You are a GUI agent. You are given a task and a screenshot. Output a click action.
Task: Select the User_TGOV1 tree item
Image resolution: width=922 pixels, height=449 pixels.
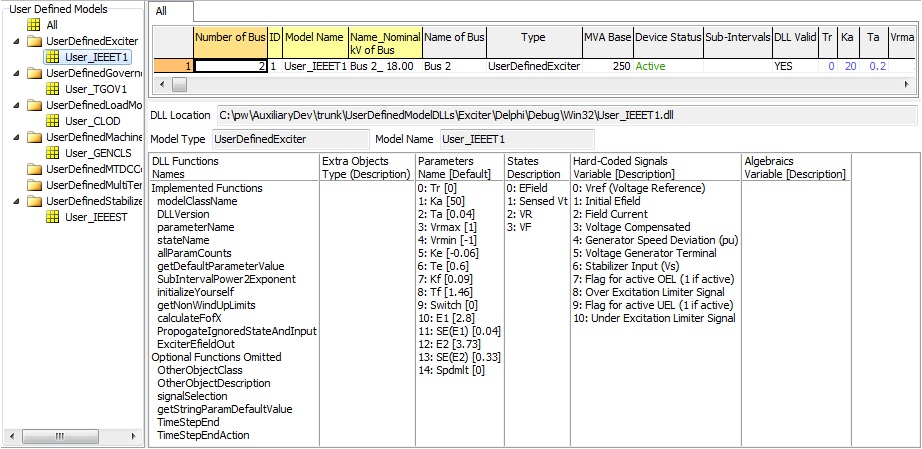(93, 89)
